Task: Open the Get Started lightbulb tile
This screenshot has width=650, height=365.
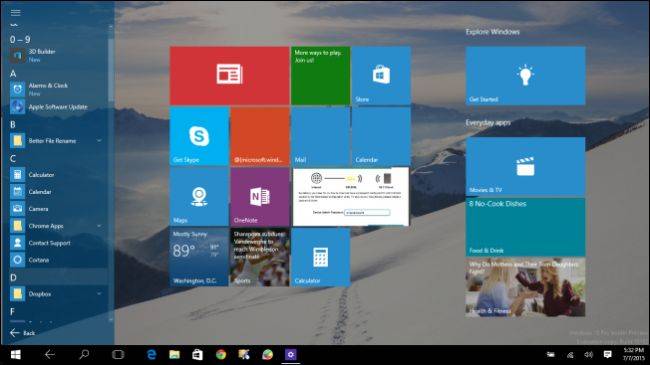Action: [x=525, y=75]
